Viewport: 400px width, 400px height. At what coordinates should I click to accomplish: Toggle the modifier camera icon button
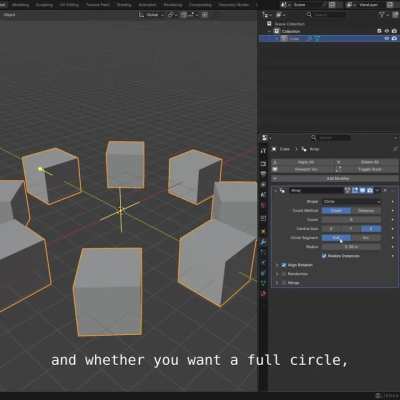click(x=370, y=190)
